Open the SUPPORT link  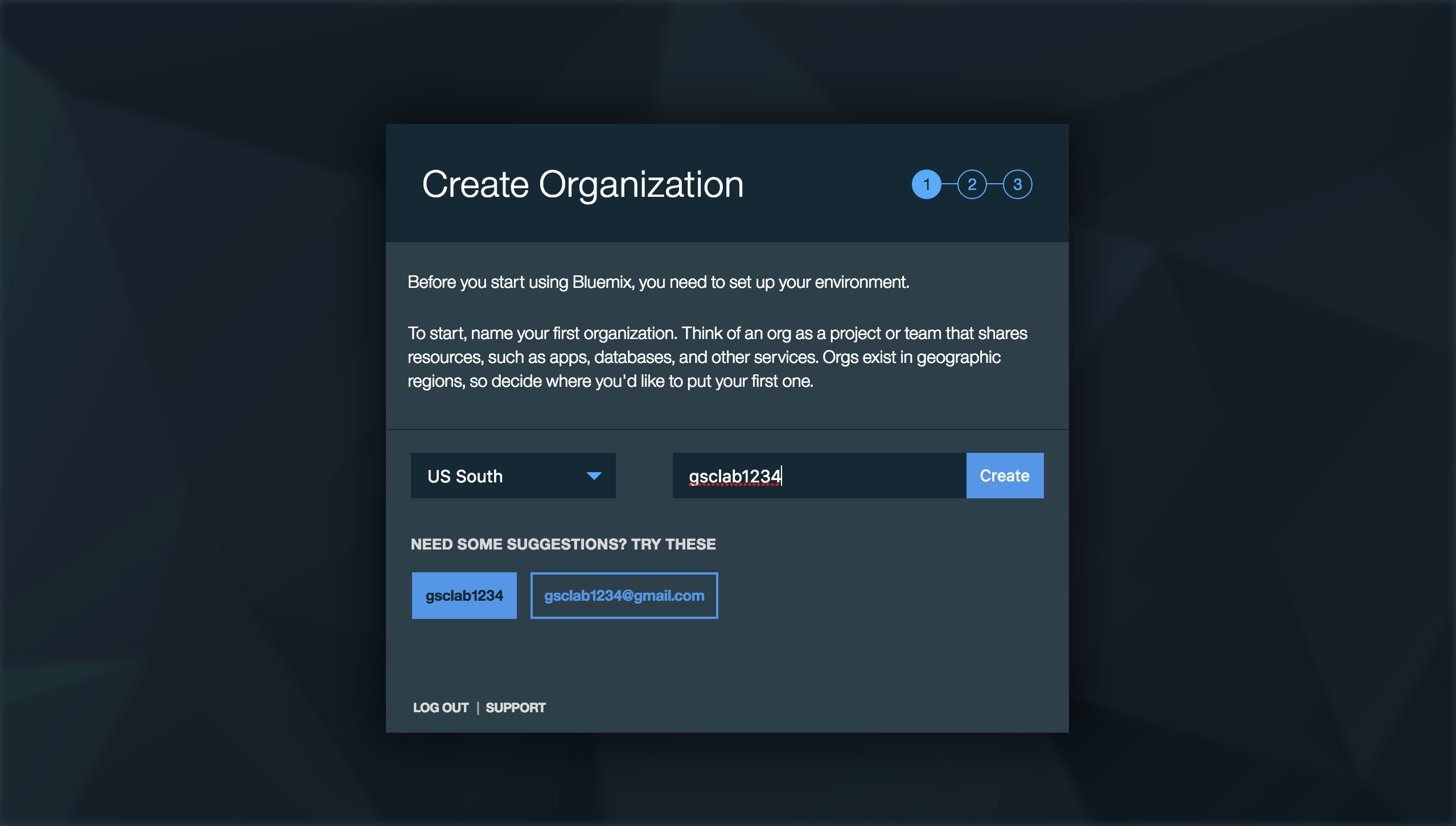click(x=515, y=708)
